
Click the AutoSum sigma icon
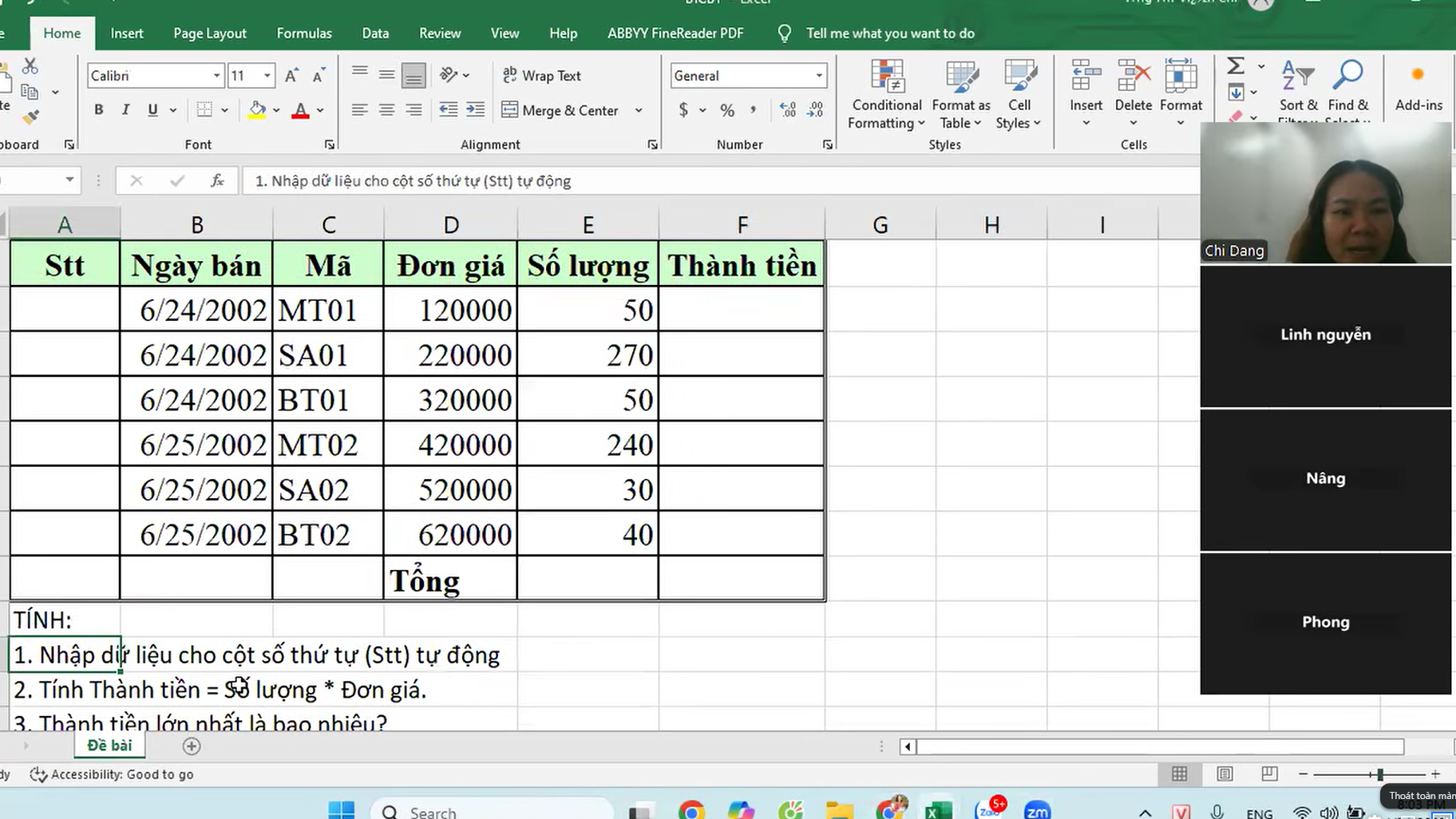pyautogui.click(x=1236, y=65)
